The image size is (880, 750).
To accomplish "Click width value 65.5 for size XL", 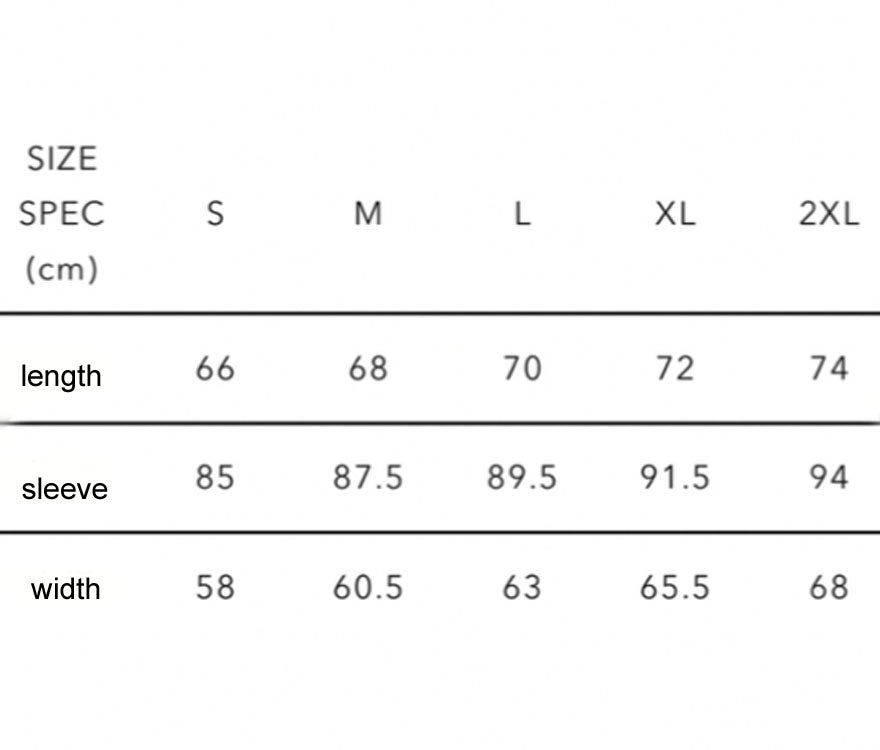I will 675,588.
